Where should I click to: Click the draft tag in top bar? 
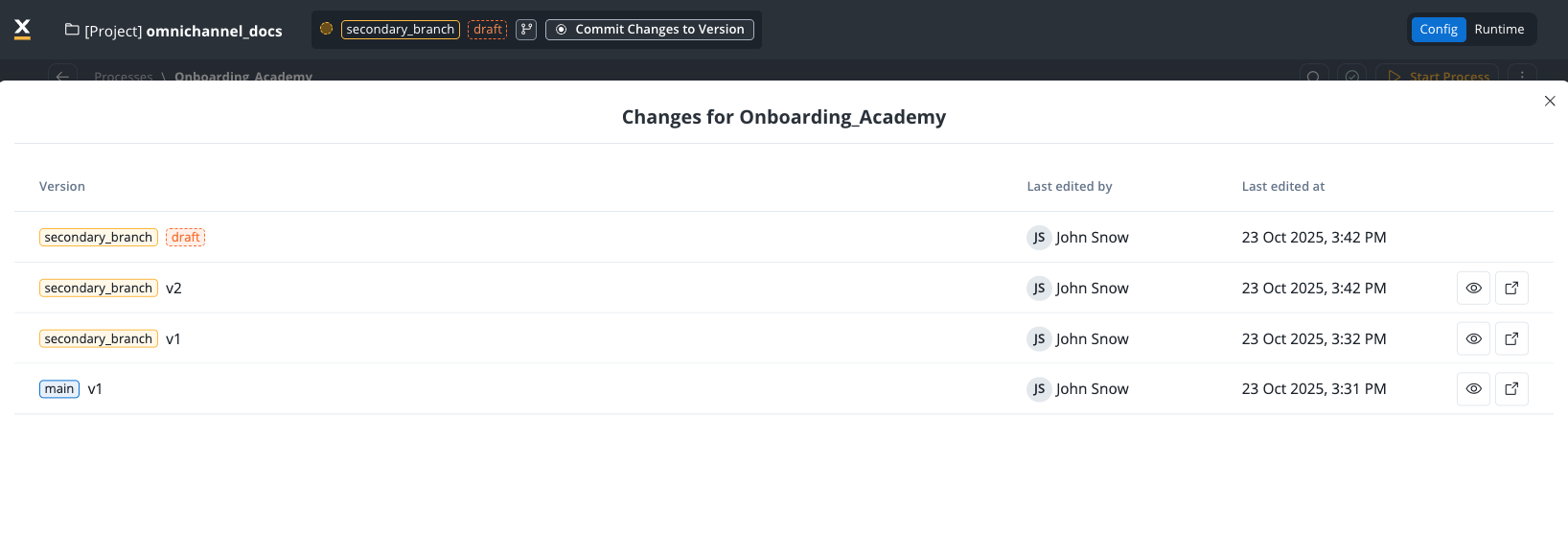coord(488,30)
